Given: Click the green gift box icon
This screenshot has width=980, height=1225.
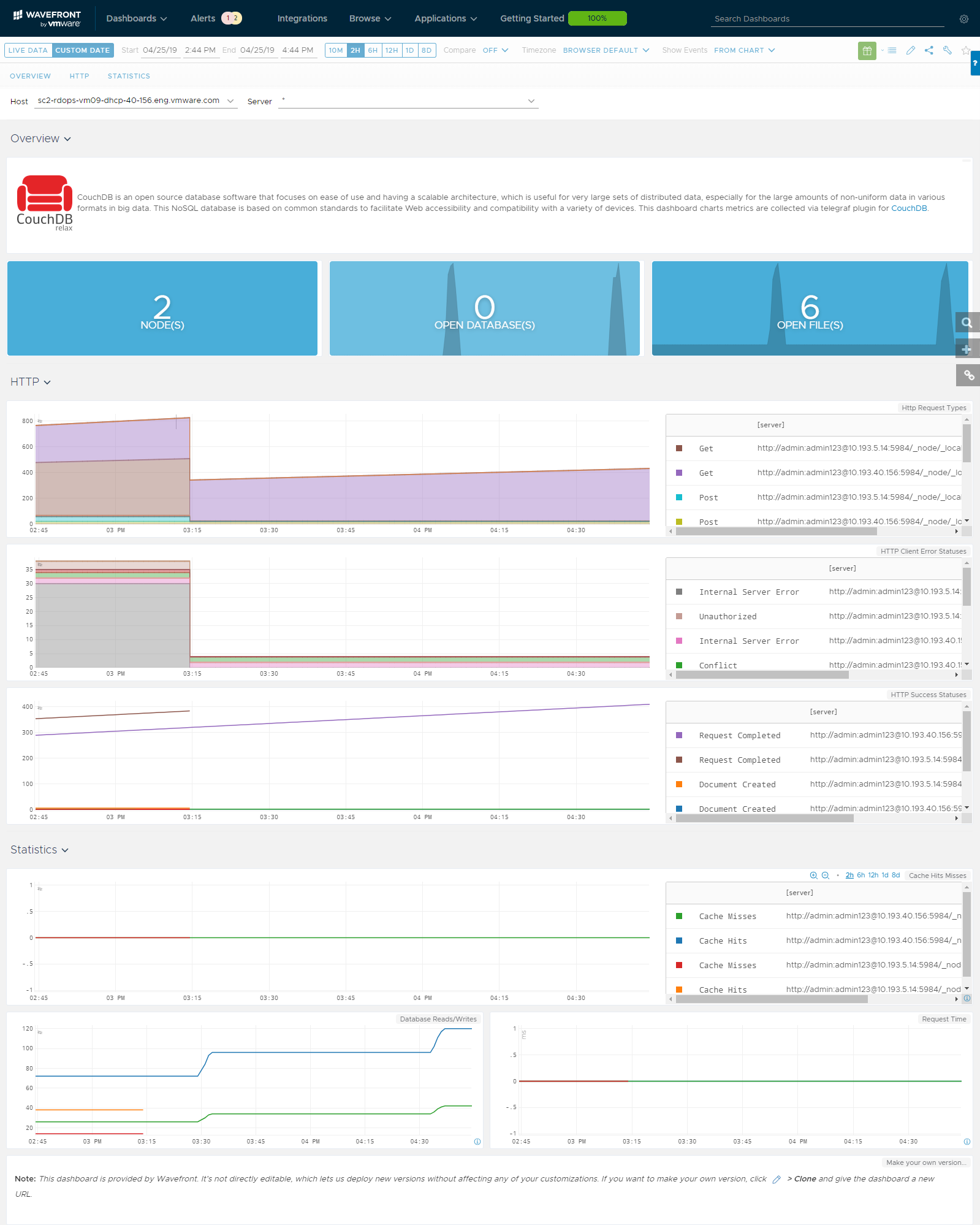Looking at the screenshot, I should [x=867, y=51].
